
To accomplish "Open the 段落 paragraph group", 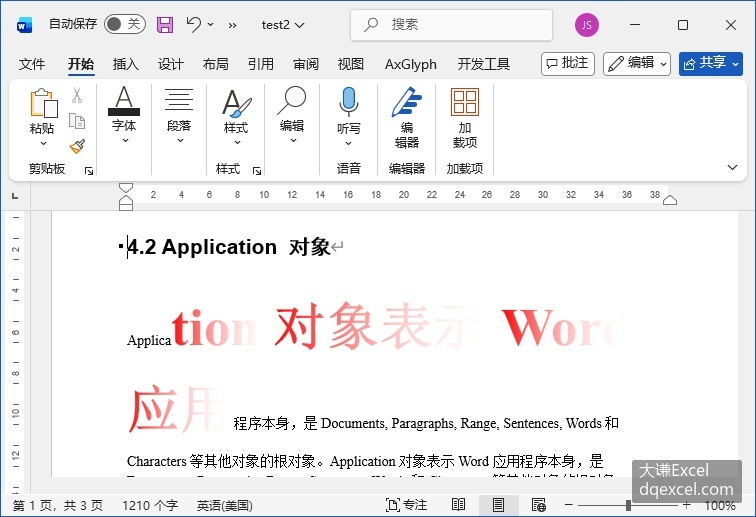I will click(x=179, y=115).
